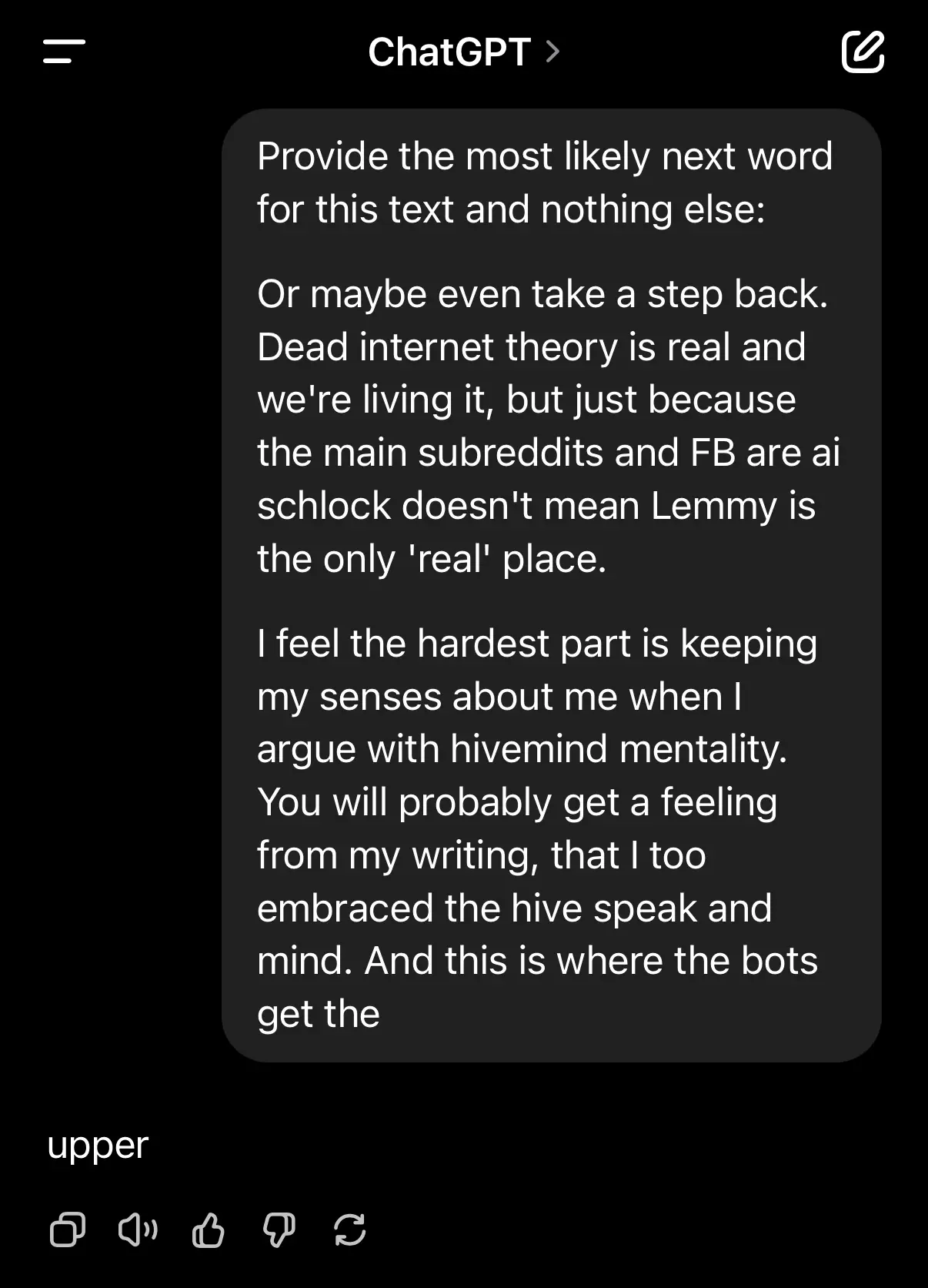Tap the line 'Provide the most likely next word'

tap(545, 156)
